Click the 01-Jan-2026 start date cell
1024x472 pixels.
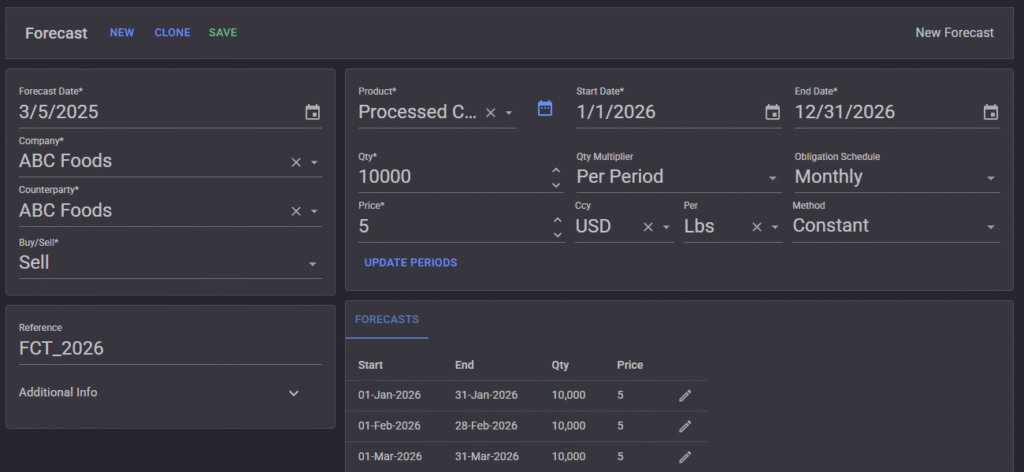coord(389,395)
